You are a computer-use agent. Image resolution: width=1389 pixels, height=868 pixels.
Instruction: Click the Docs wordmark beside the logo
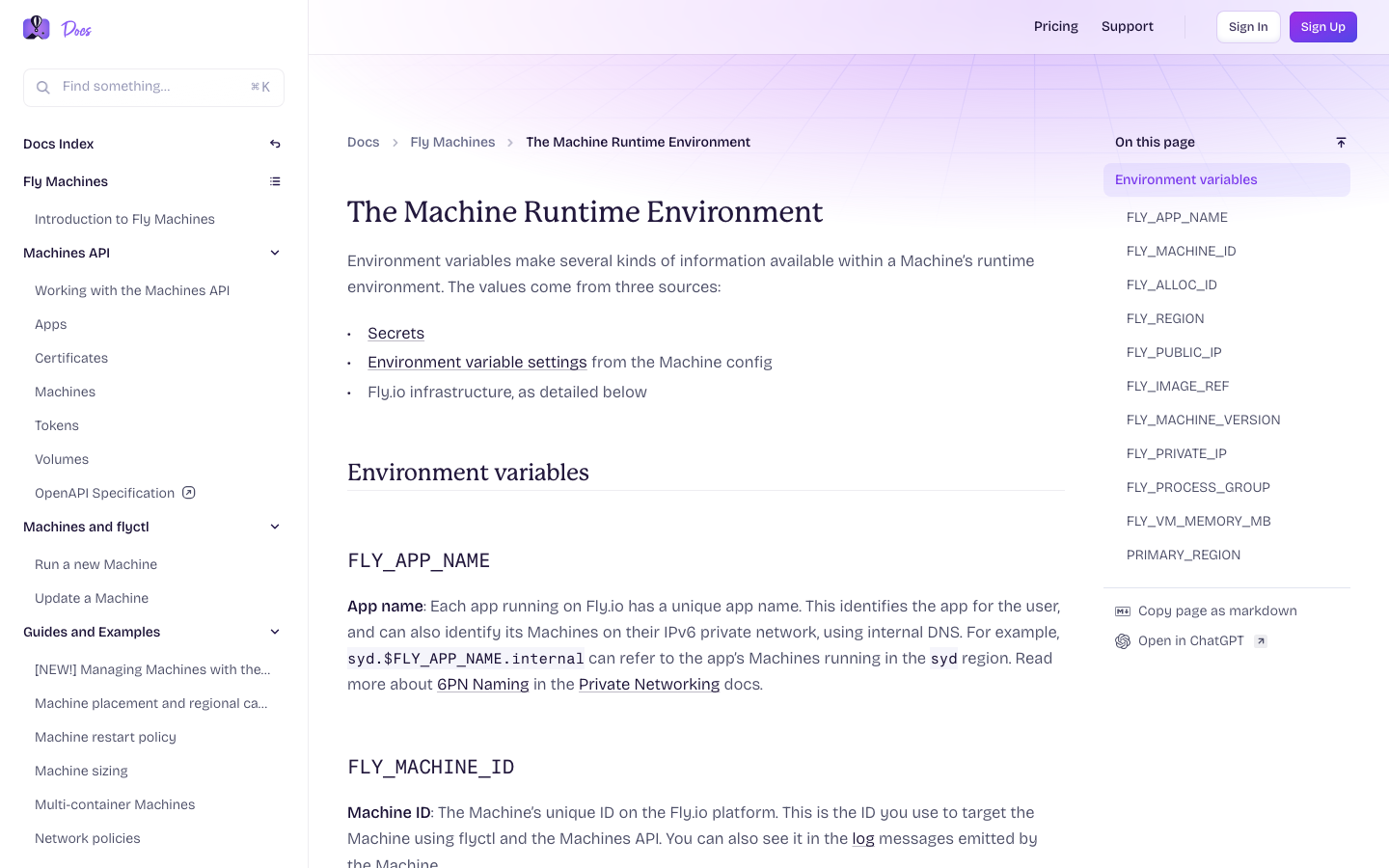[x=77, y=29]
